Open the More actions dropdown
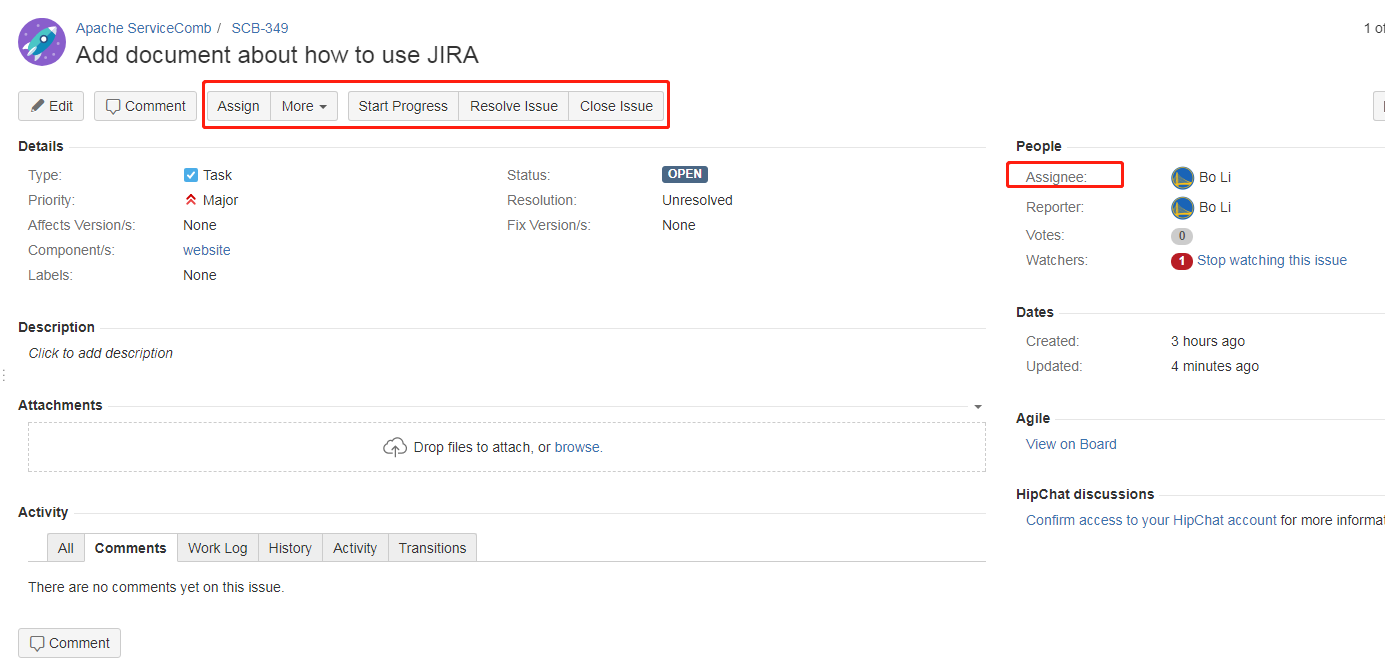Image resolution: width=1385 pixels, height=659 pixels. coord(303,106)
